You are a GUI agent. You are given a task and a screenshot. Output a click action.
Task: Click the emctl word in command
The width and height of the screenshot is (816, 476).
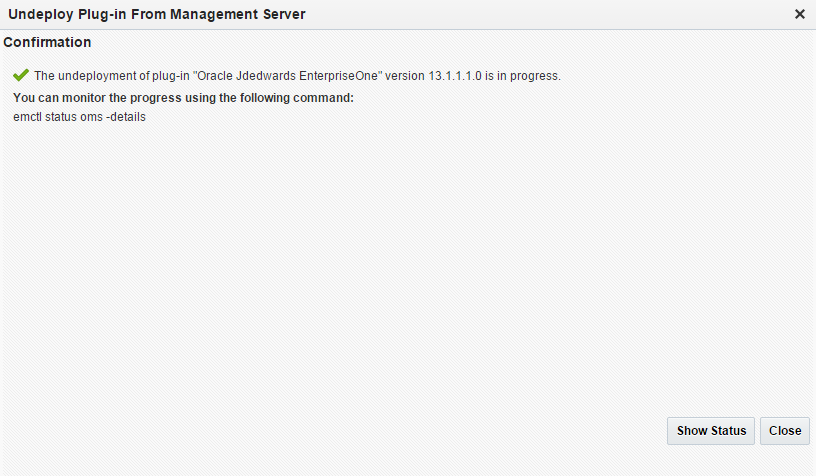coord(28,117)
